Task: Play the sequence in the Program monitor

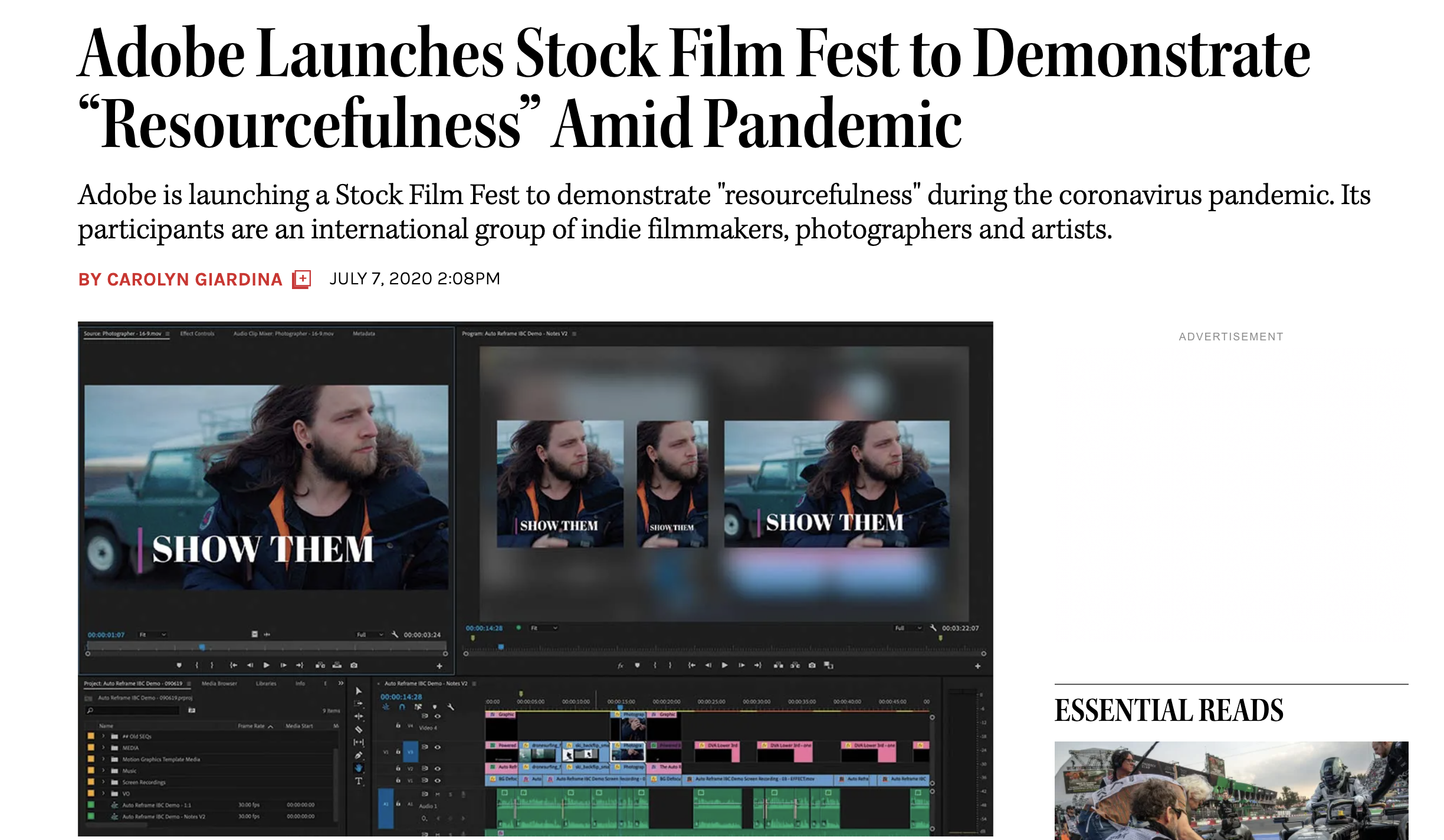Action: point(724,665)
